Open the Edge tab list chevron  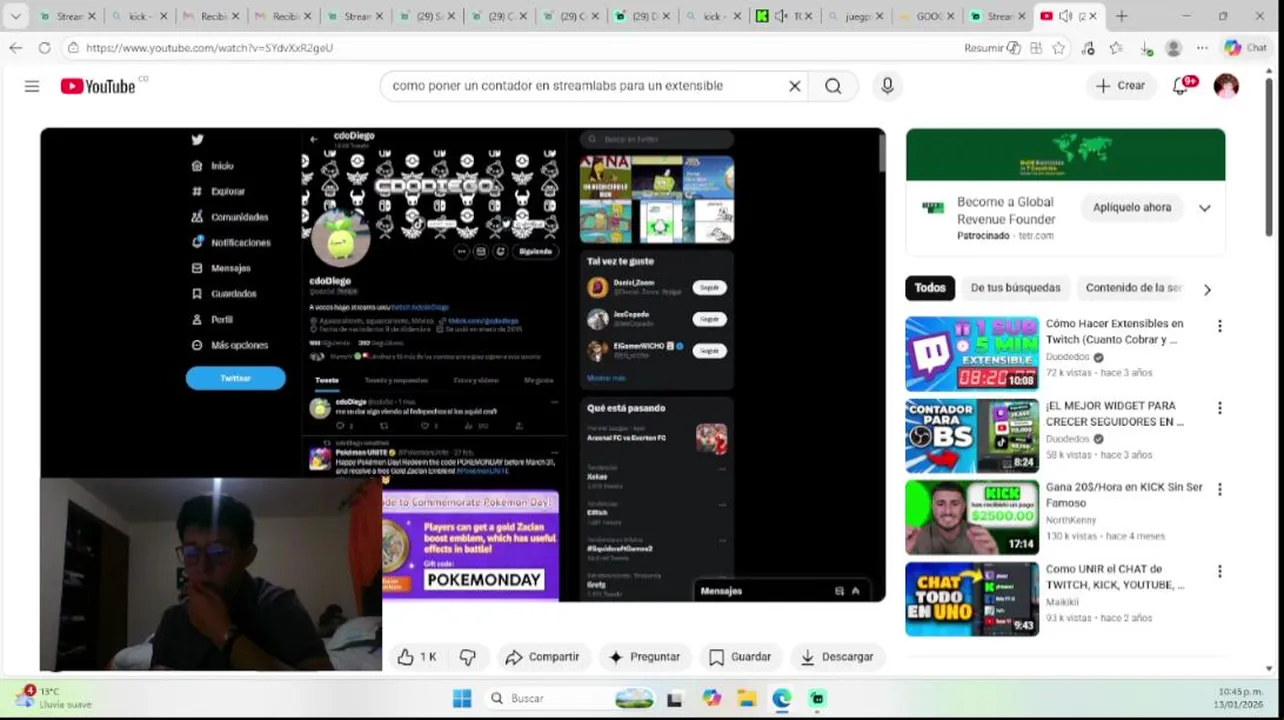coord(15,16)
